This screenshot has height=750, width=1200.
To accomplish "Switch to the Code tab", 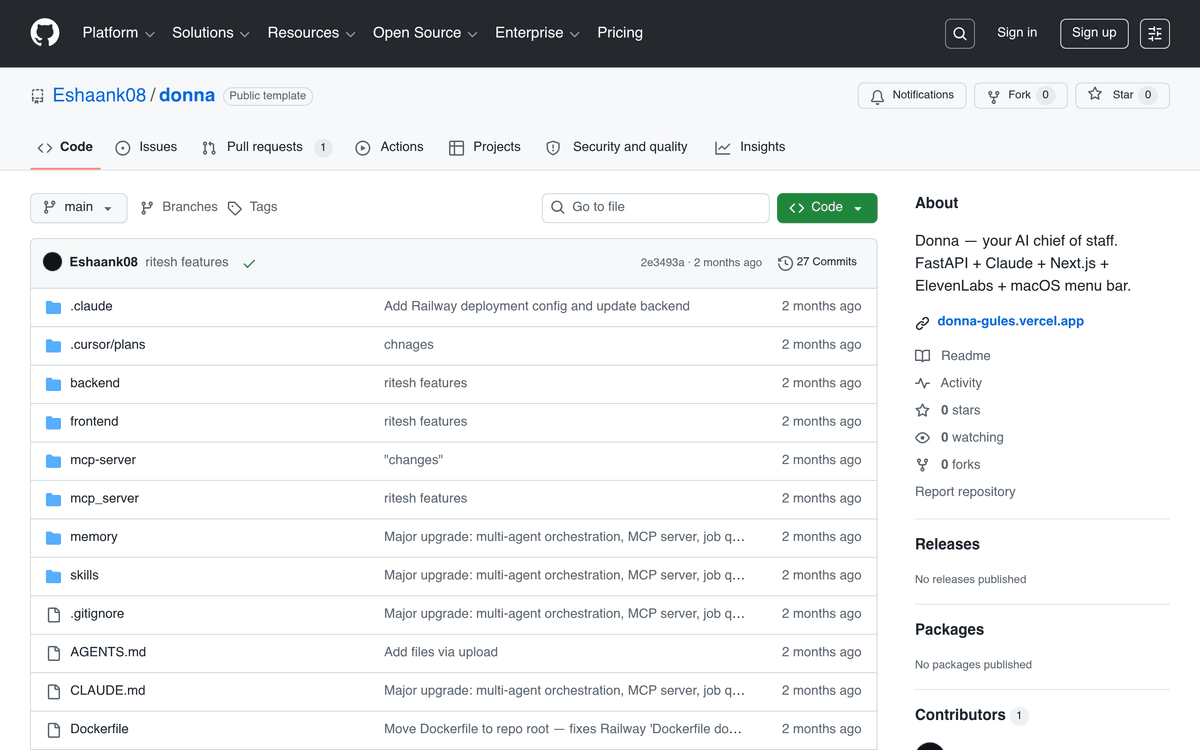I will click(65, 147).
